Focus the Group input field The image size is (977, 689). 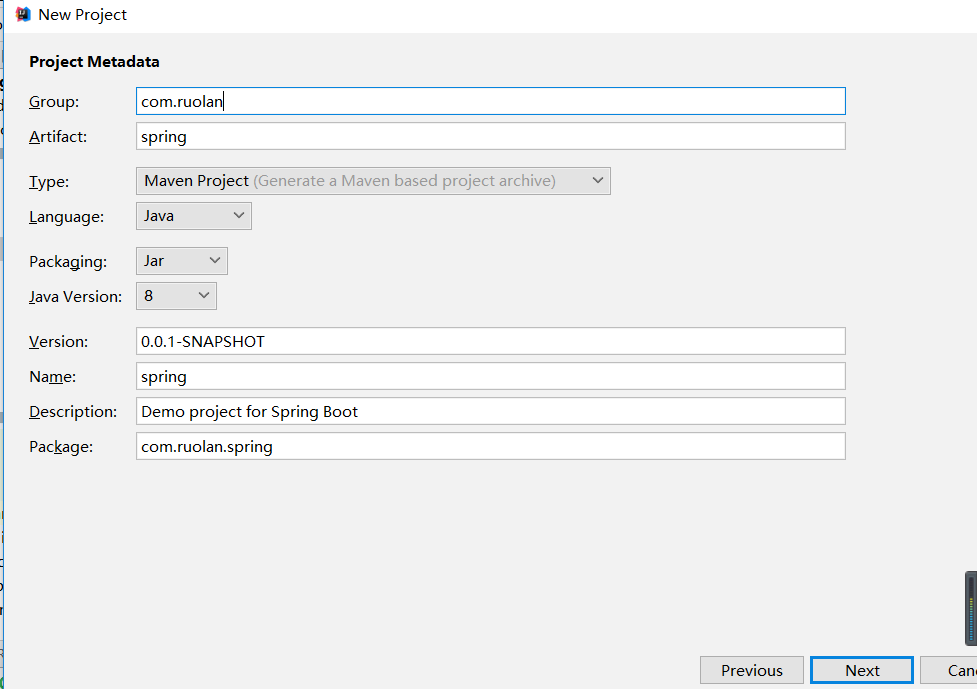point(490,101)
